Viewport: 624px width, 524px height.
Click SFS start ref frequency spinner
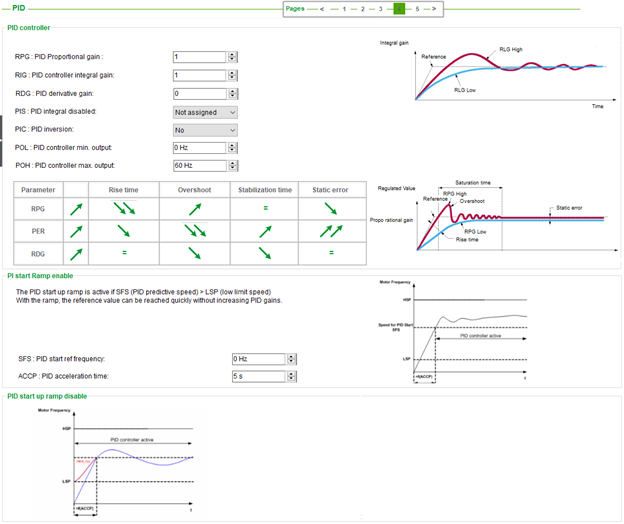[x=292, y=359]
